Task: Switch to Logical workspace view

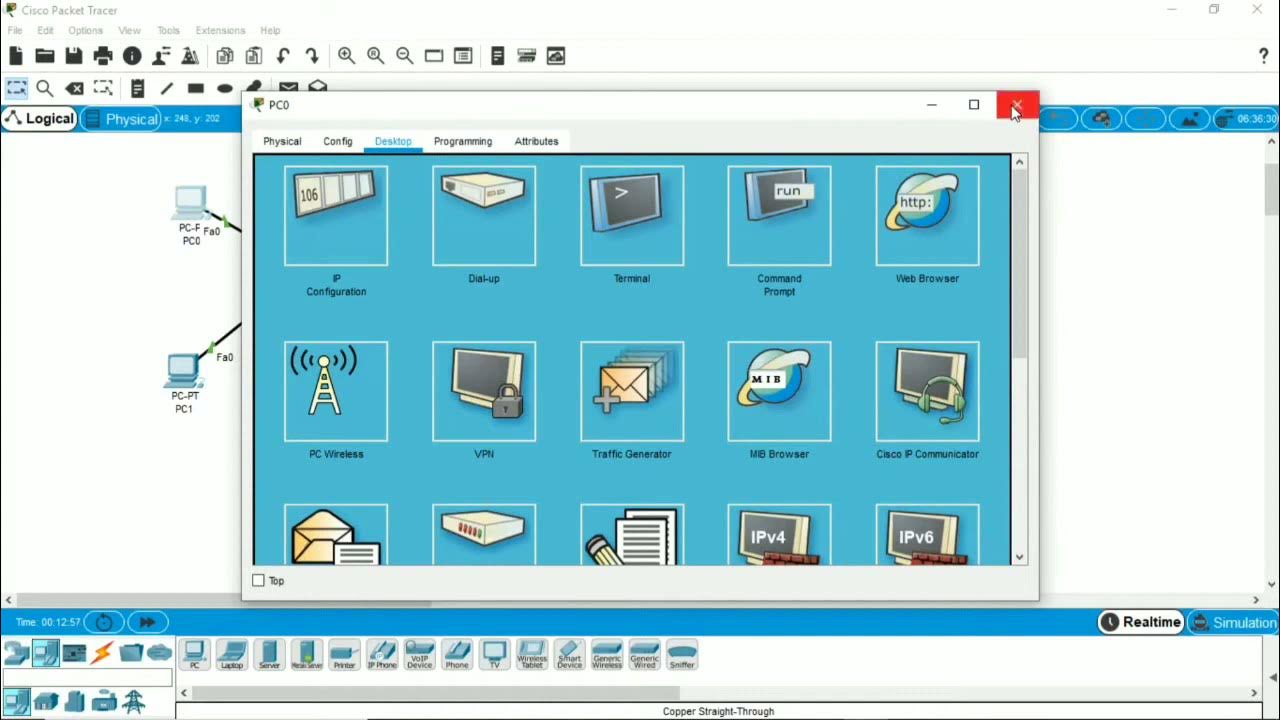Action: (x=39, y=119)
